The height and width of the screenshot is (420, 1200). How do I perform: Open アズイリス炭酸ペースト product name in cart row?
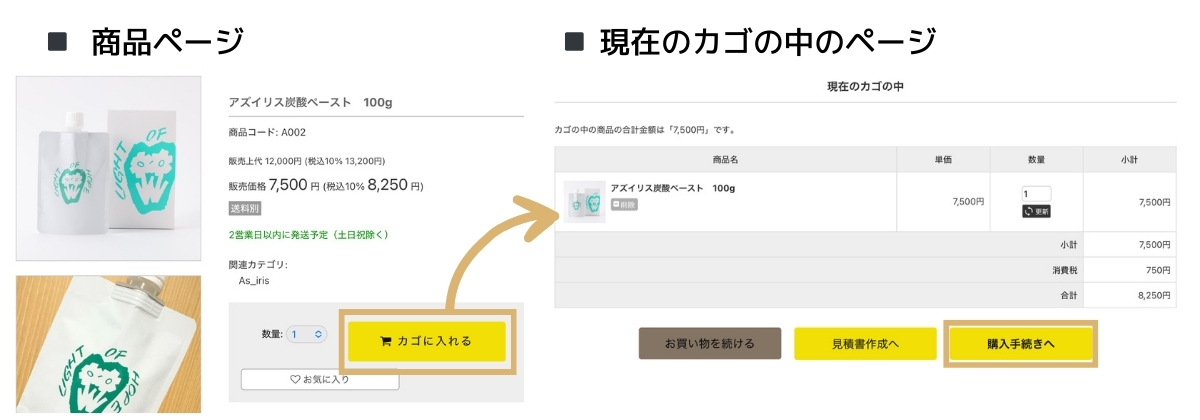tap(673, 188)
